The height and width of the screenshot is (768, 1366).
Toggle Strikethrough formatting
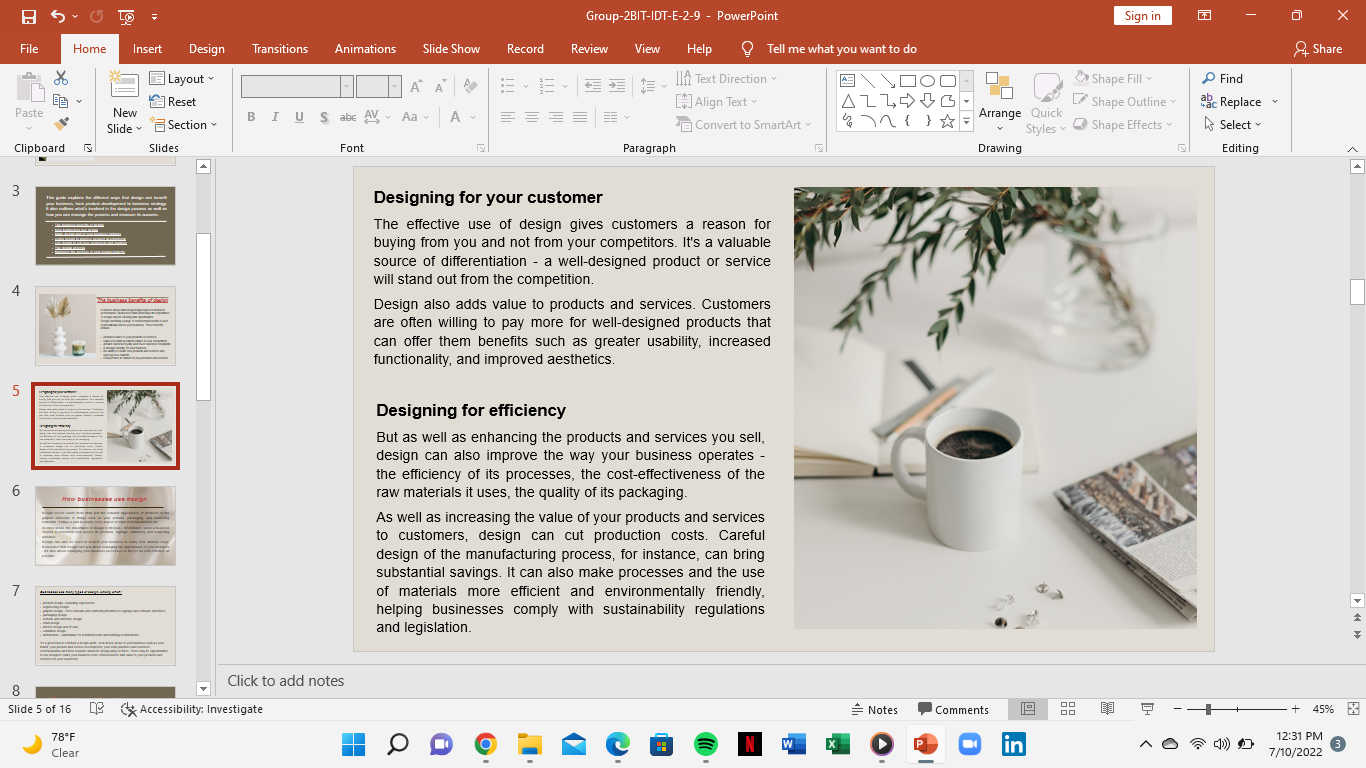coord(348,117)
